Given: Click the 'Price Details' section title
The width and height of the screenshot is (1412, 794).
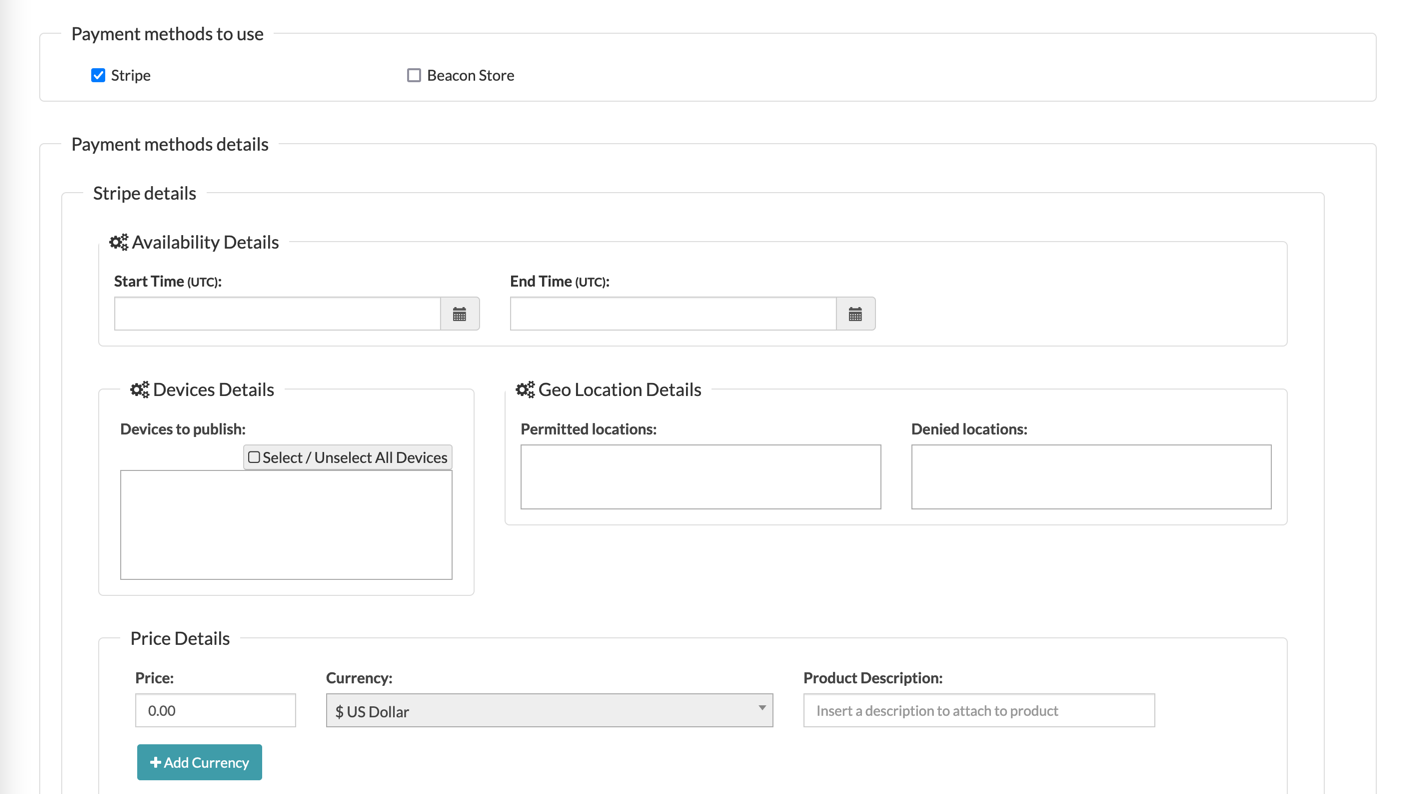Looking at the screenshot, I should pos(180,638).
